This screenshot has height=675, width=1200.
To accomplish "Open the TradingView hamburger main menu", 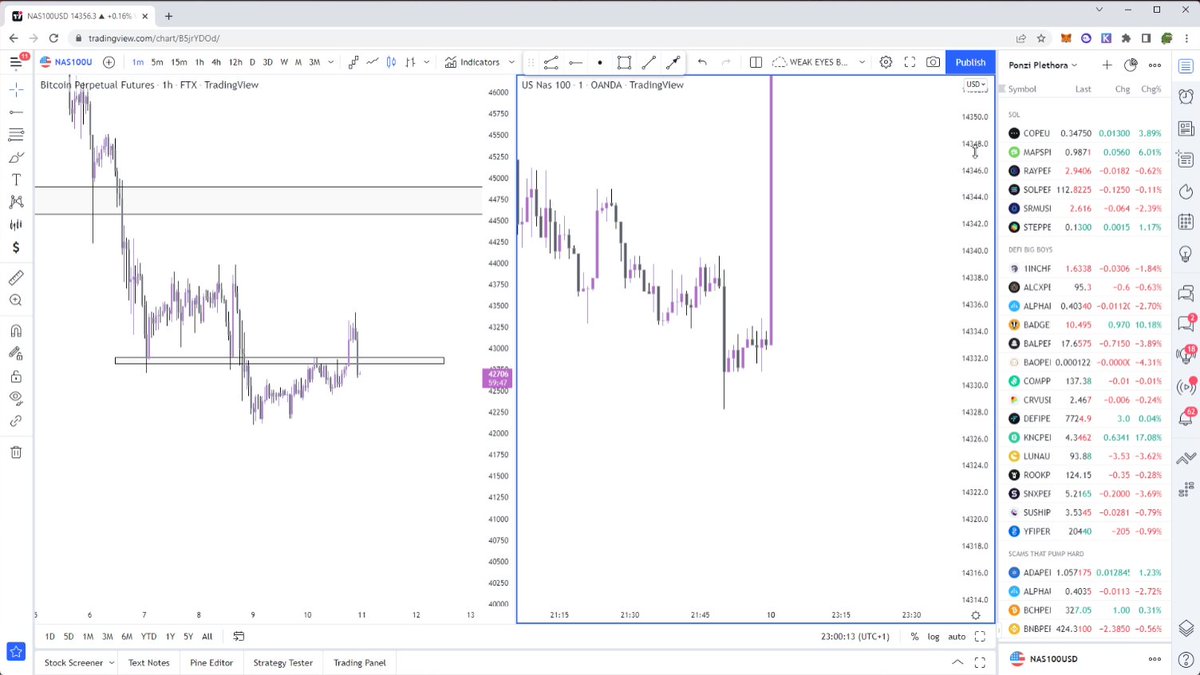I will (16, 62).
